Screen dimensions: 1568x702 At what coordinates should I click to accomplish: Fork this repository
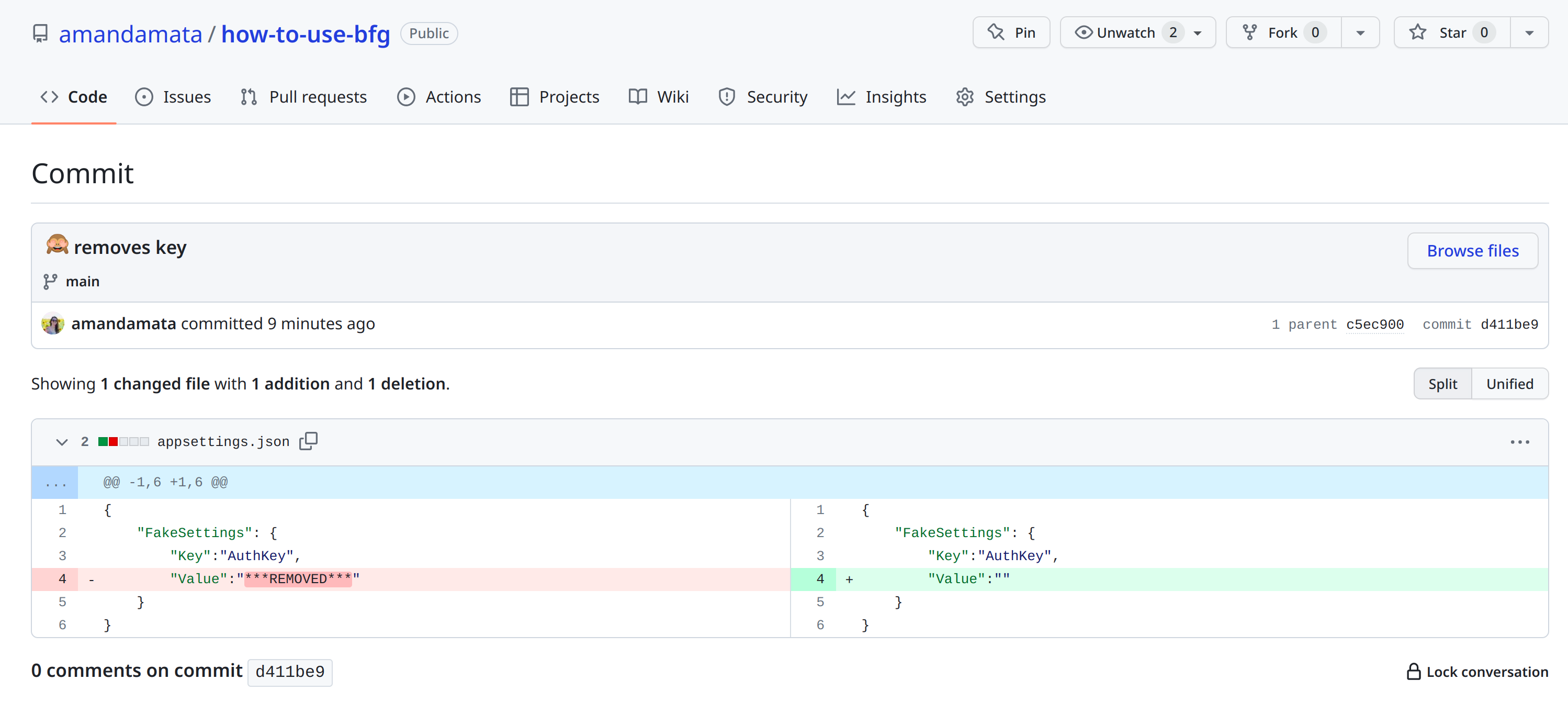pos(1283,32)
